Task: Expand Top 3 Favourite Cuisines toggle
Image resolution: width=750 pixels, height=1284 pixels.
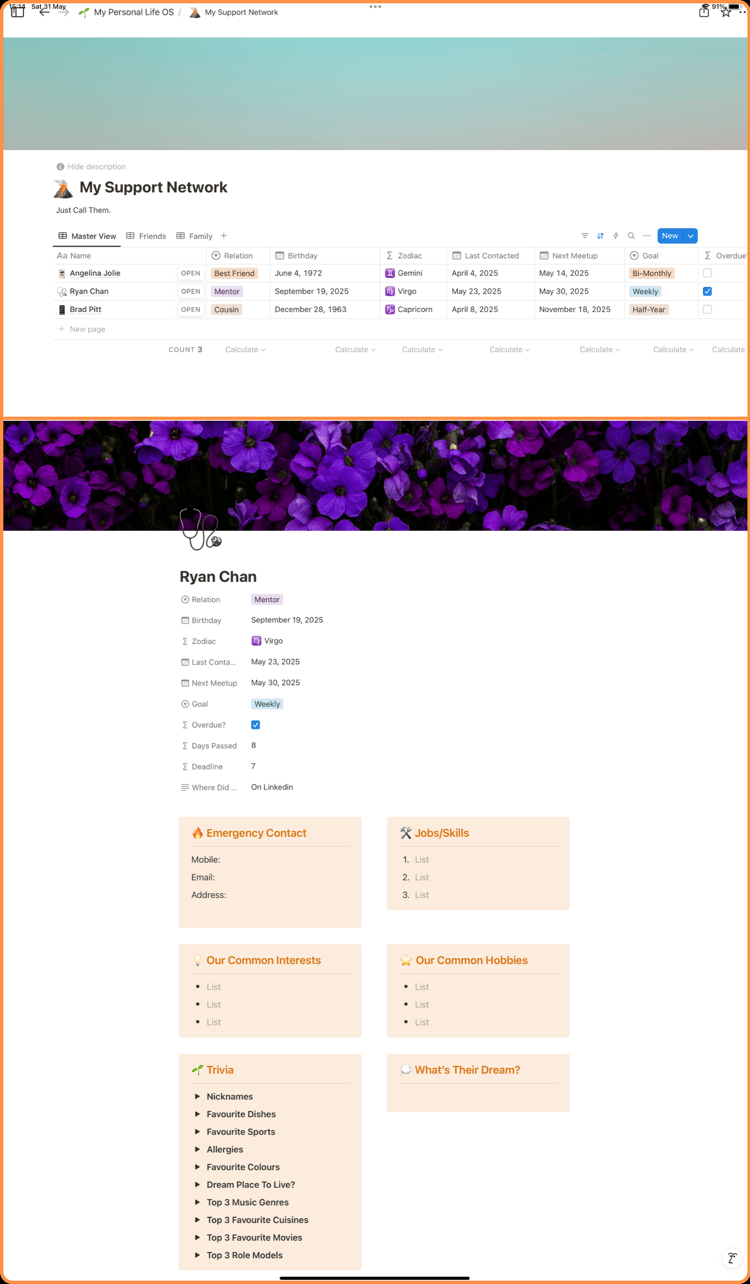Action: 198,1220
